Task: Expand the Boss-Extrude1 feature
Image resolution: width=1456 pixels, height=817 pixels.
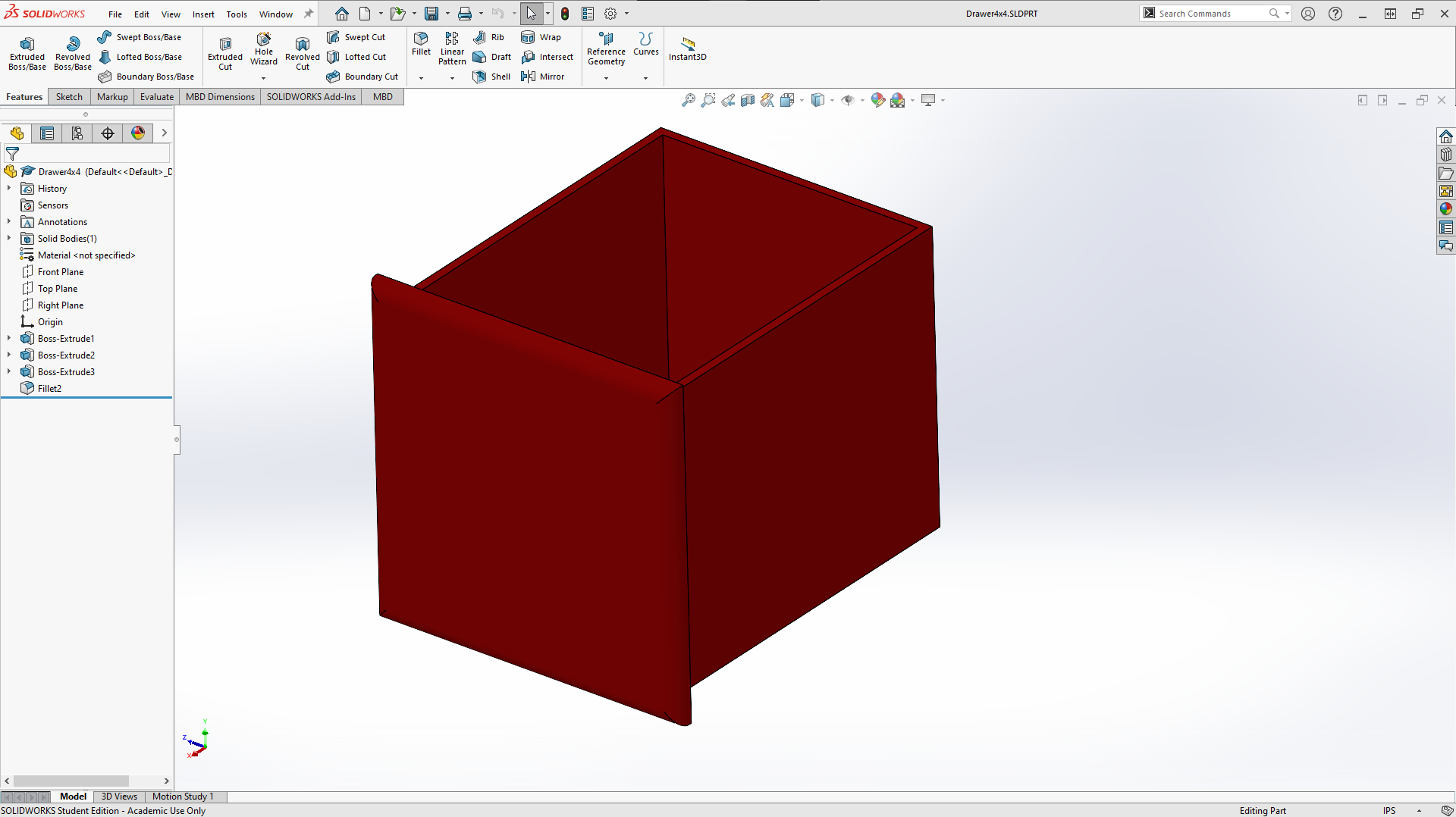Action: click(9, 338)
